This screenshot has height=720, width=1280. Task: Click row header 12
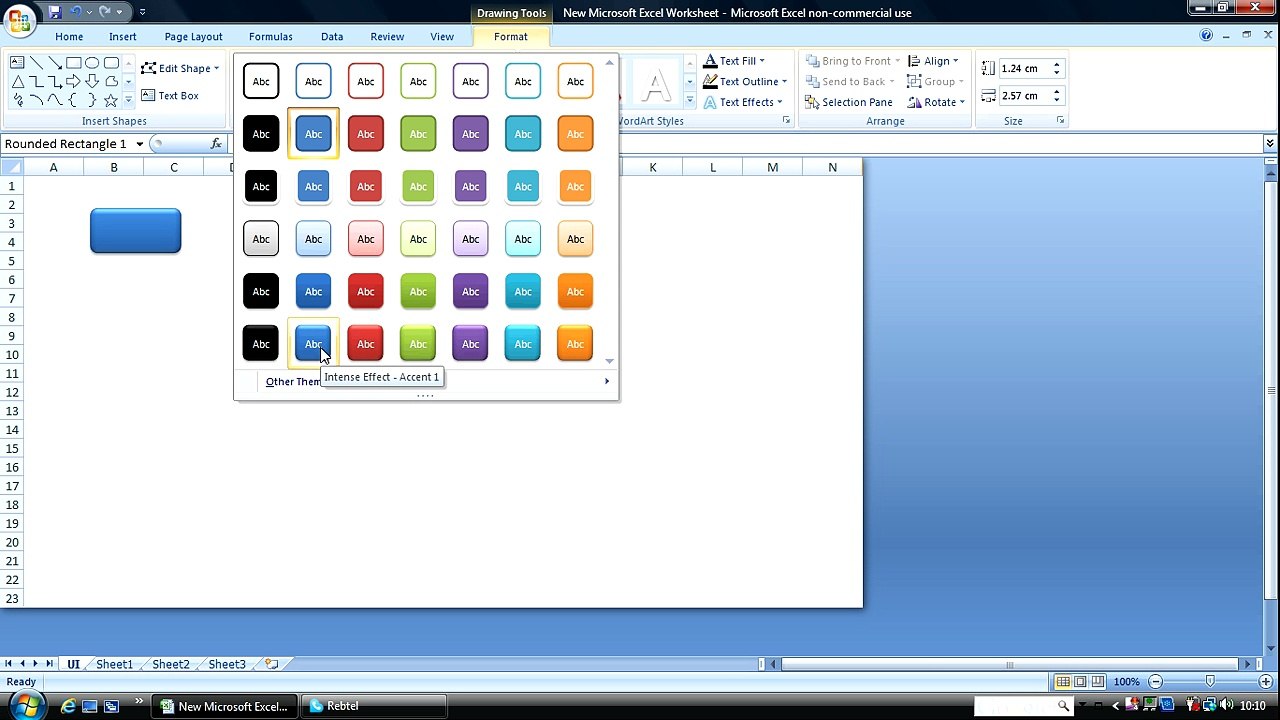(11, 392)
